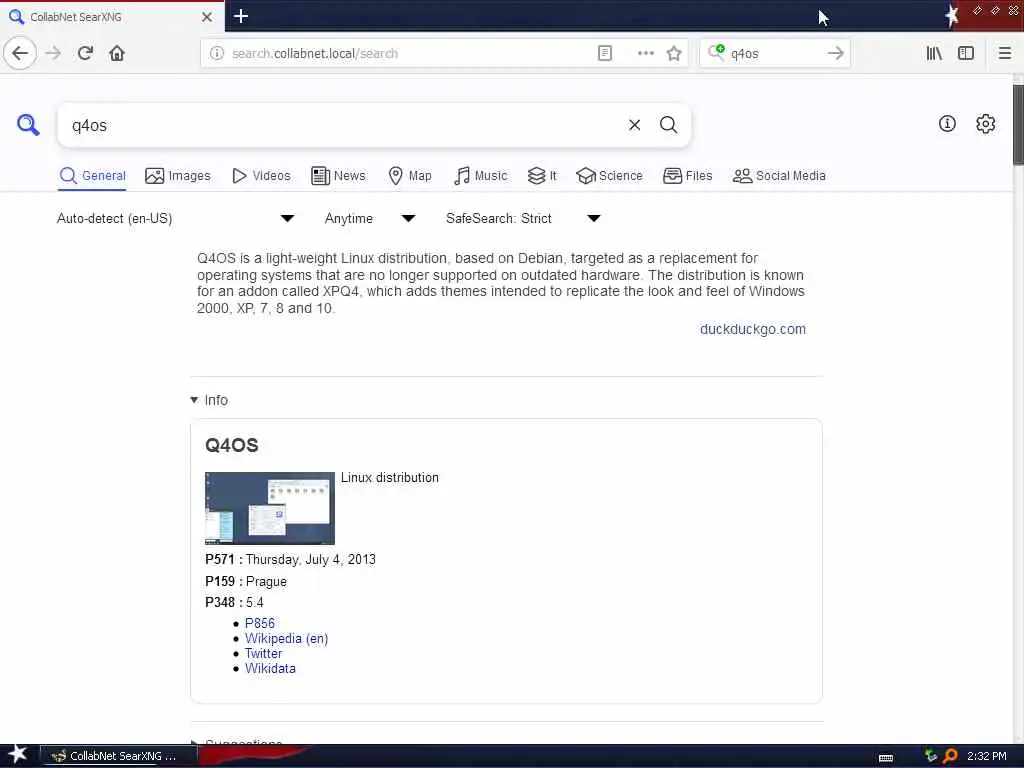Click the Q4OS heading in info box
This screenshot has height=768, width=1024.
tap(232, 445)
